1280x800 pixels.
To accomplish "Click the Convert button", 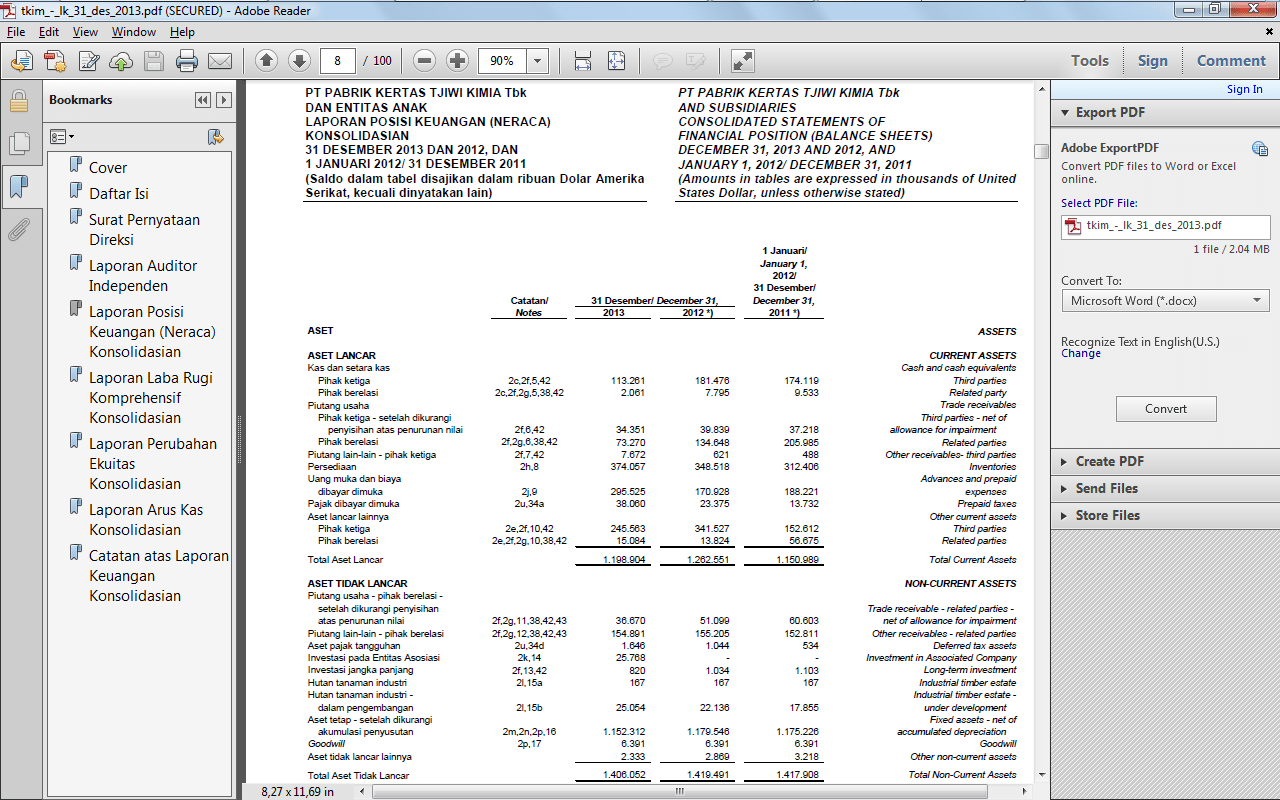I will point(1166,408).
